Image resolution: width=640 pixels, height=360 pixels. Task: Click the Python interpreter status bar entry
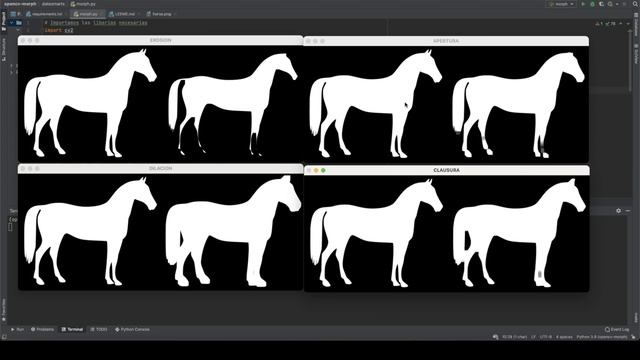(x=602, y=337)
